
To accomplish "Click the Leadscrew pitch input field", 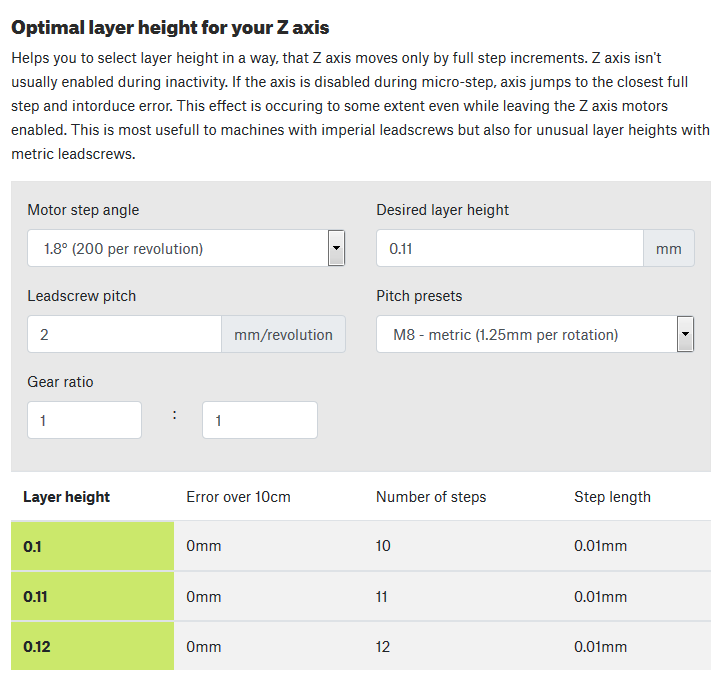I will coord(124,334).
